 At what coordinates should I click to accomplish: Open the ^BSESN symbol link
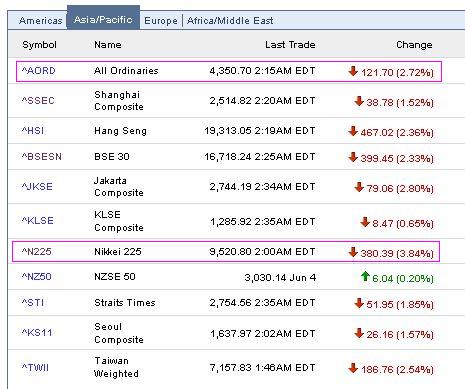pos(42,156)
